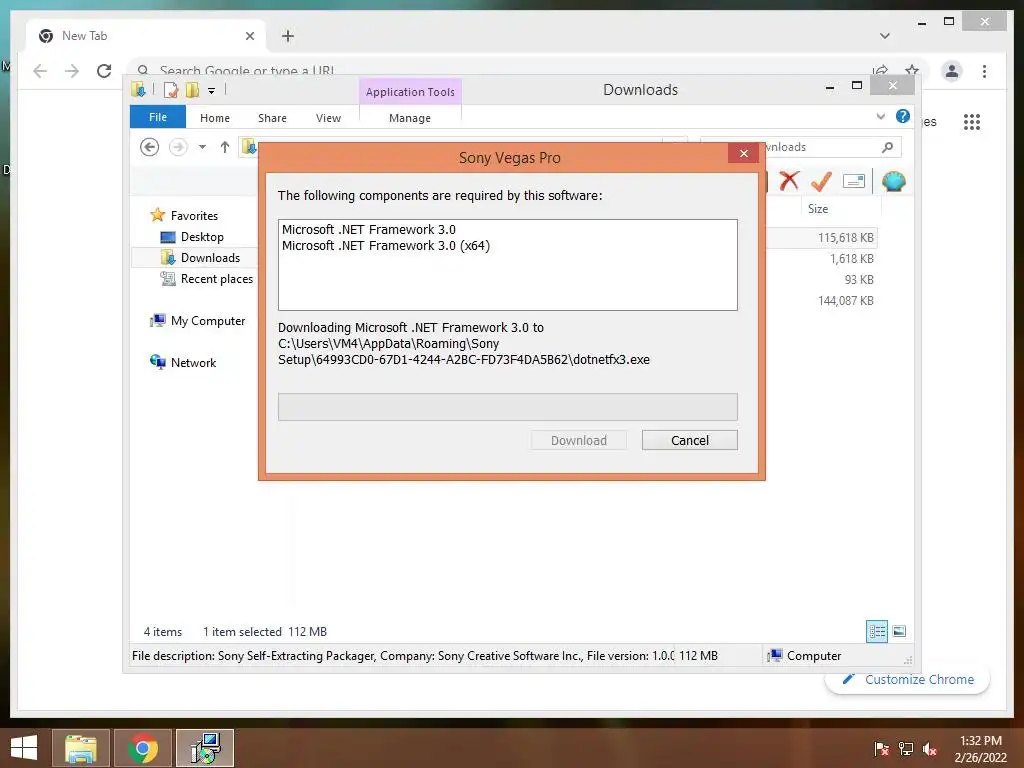Bookmark page using star icon in Chrome

[x=912, y=69]
